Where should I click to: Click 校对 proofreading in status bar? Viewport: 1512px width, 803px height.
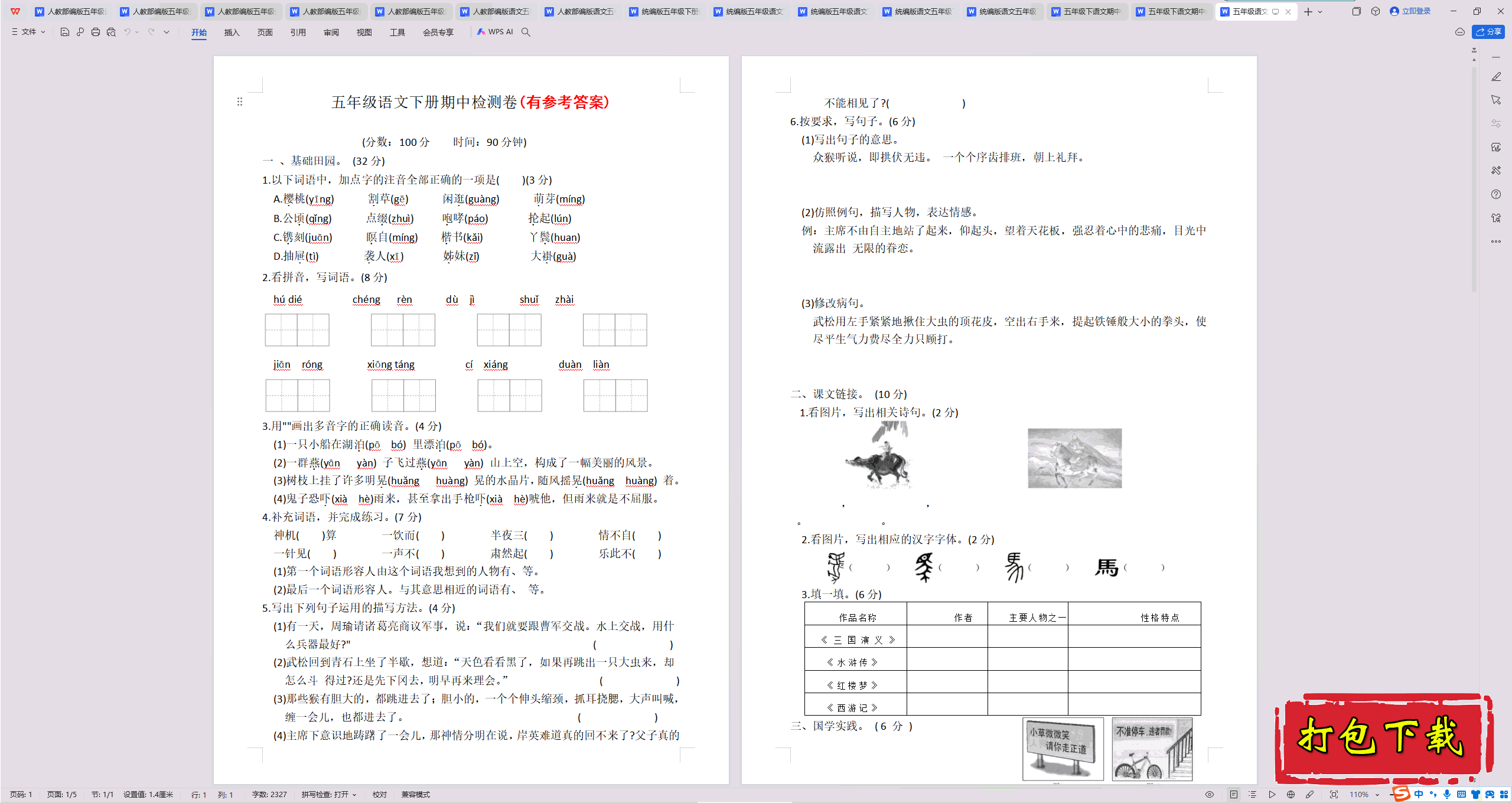click(x=380, y=795)
